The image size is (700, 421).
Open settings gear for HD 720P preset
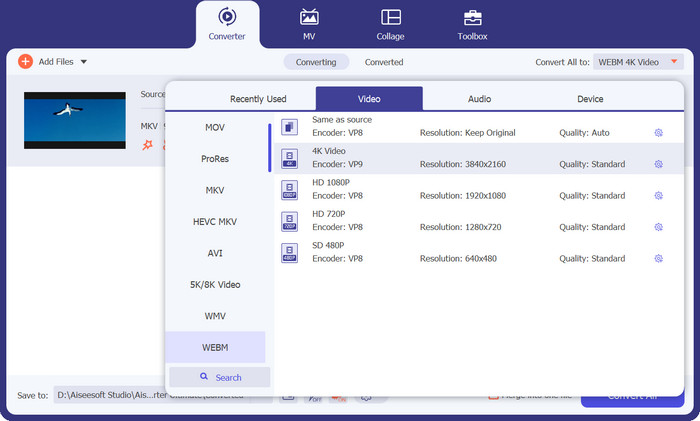658,227
